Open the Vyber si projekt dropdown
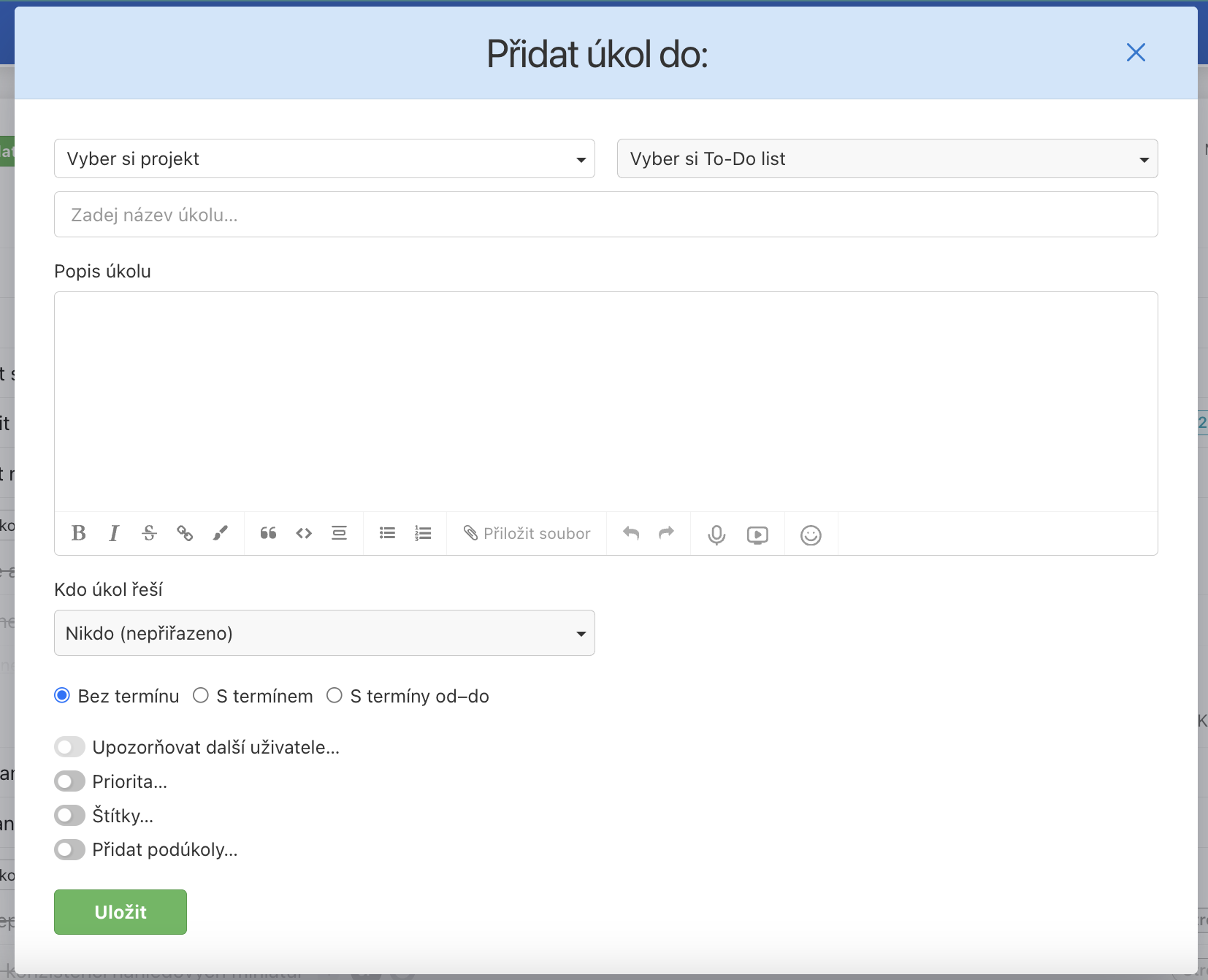 click(x=324, y=158)
